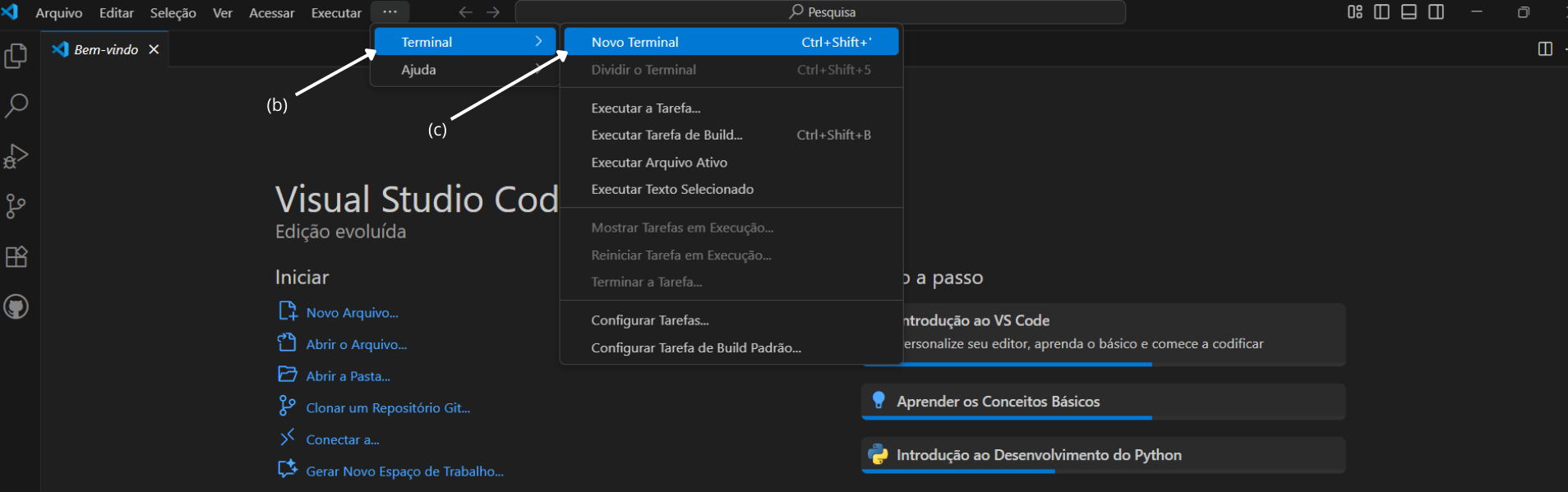Open the Ver menu

[x=223, y=12]
